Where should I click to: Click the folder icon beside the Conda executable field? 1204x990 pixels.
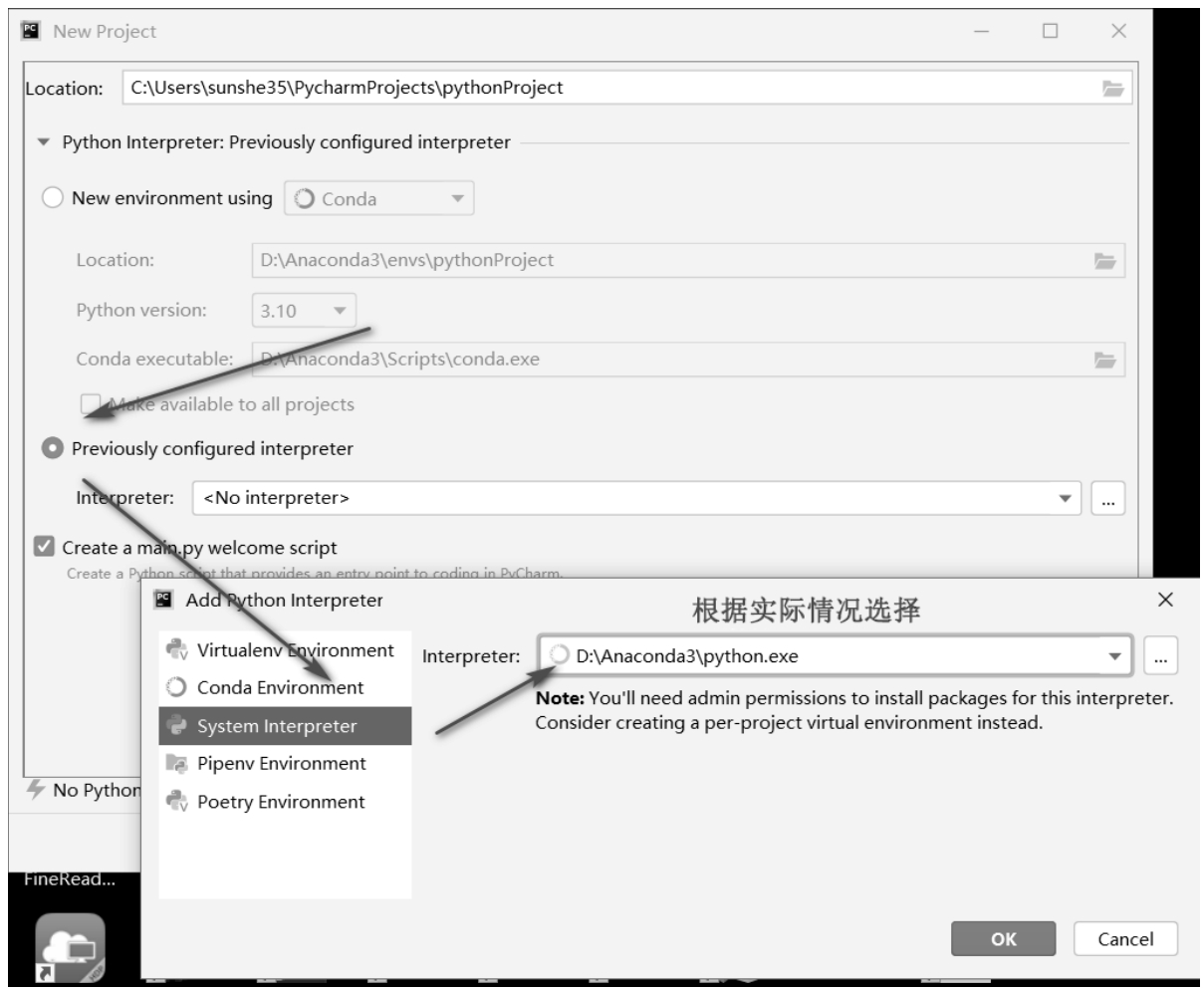[x=1104, y=359]
